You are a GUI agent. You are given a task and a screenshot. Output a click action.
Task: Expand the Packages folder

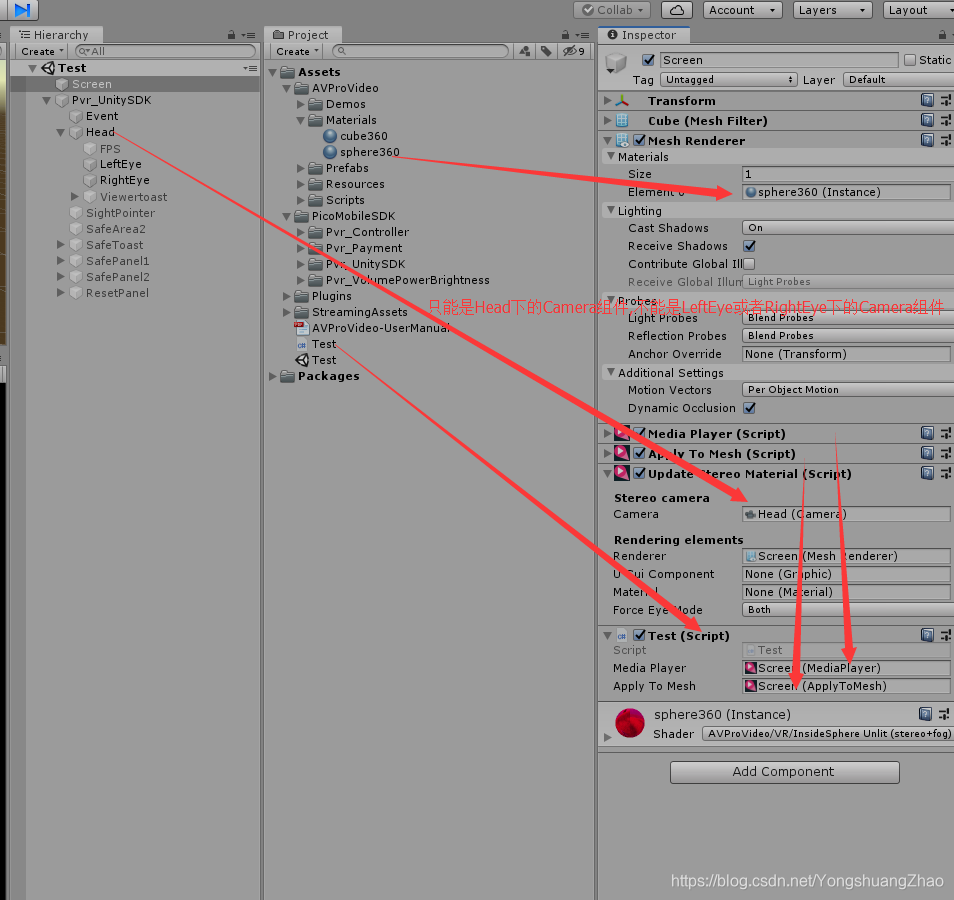[273, 376]
